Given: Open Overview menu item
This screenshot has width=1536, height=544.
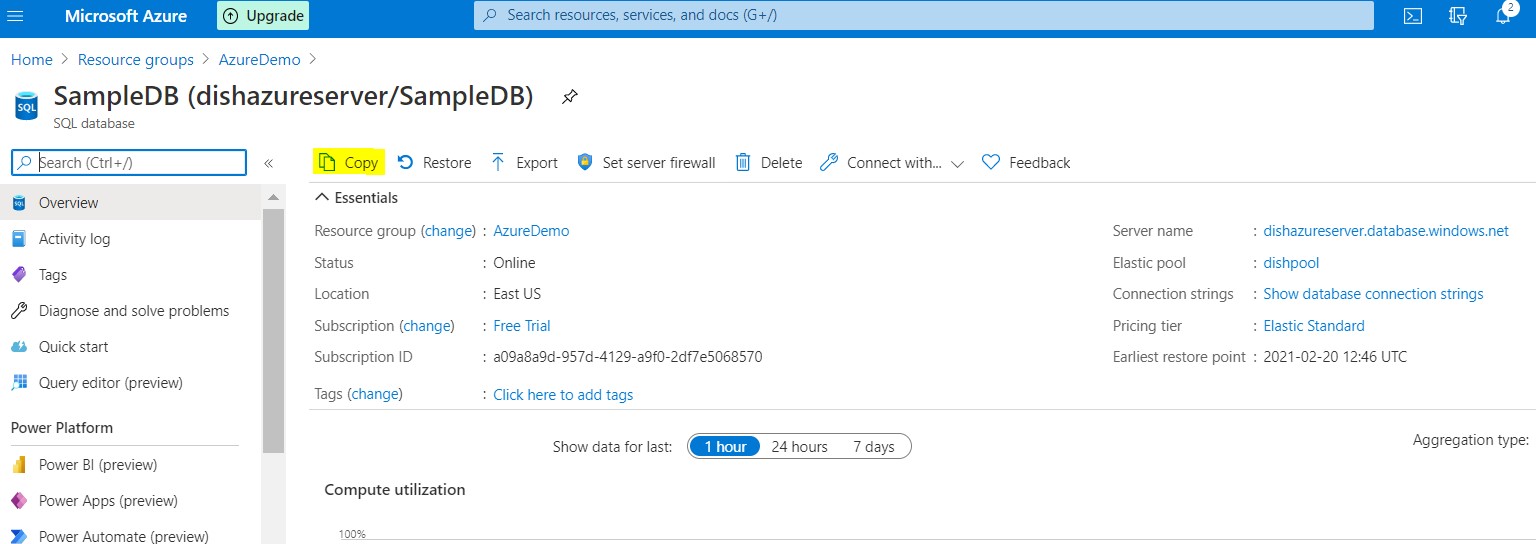Looking at the screenshot, I should coord(130,203).
